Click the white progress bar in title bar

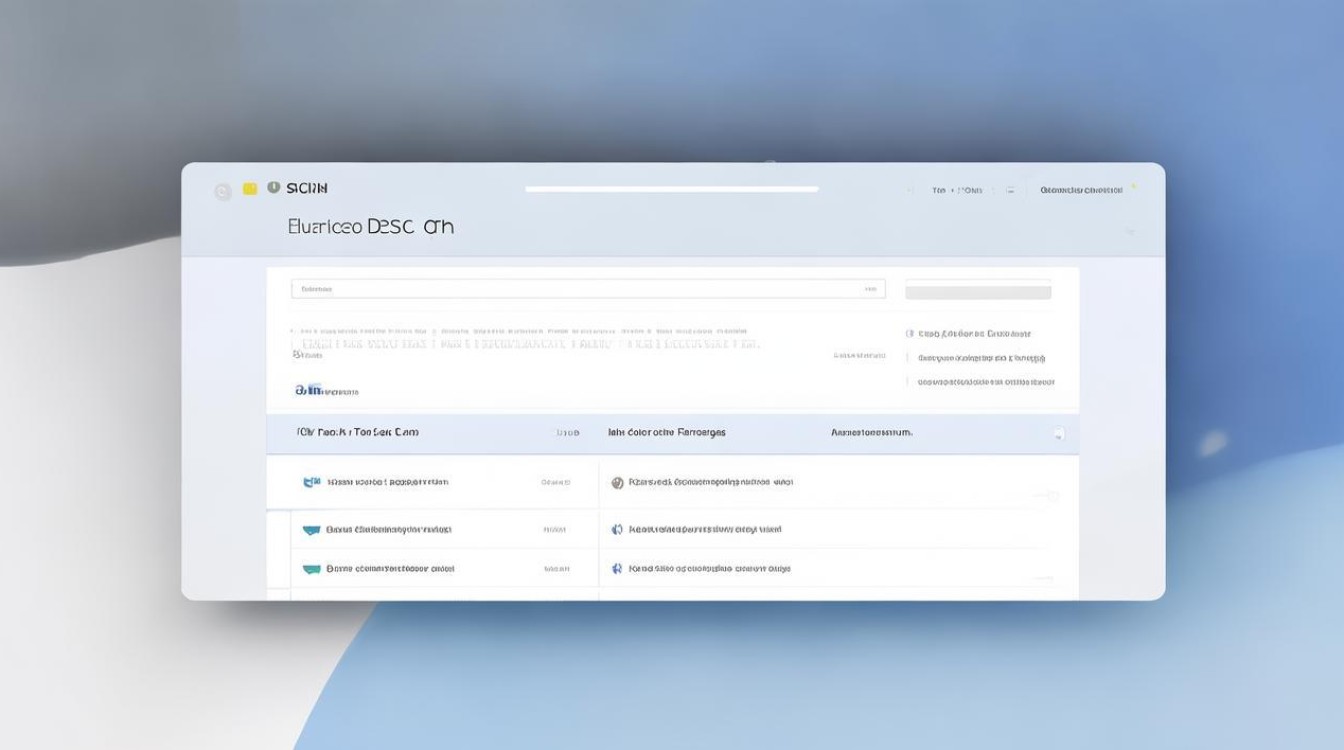(x=672, y=189)
